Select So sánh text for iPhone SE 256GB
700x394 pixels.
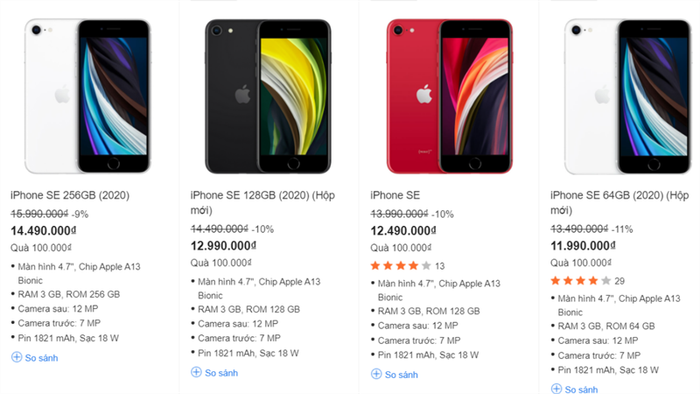[x=42, y=358]
